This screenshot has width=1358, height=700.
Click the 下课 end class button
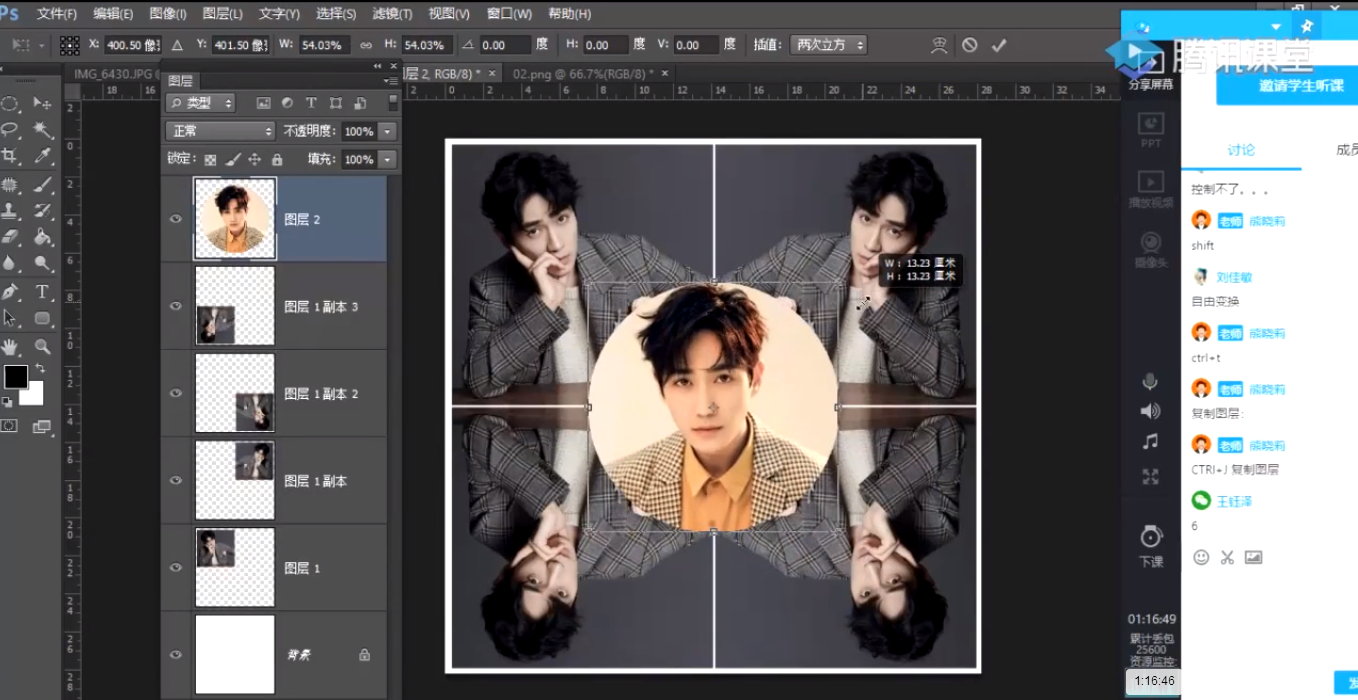(x=1151, y=545)
